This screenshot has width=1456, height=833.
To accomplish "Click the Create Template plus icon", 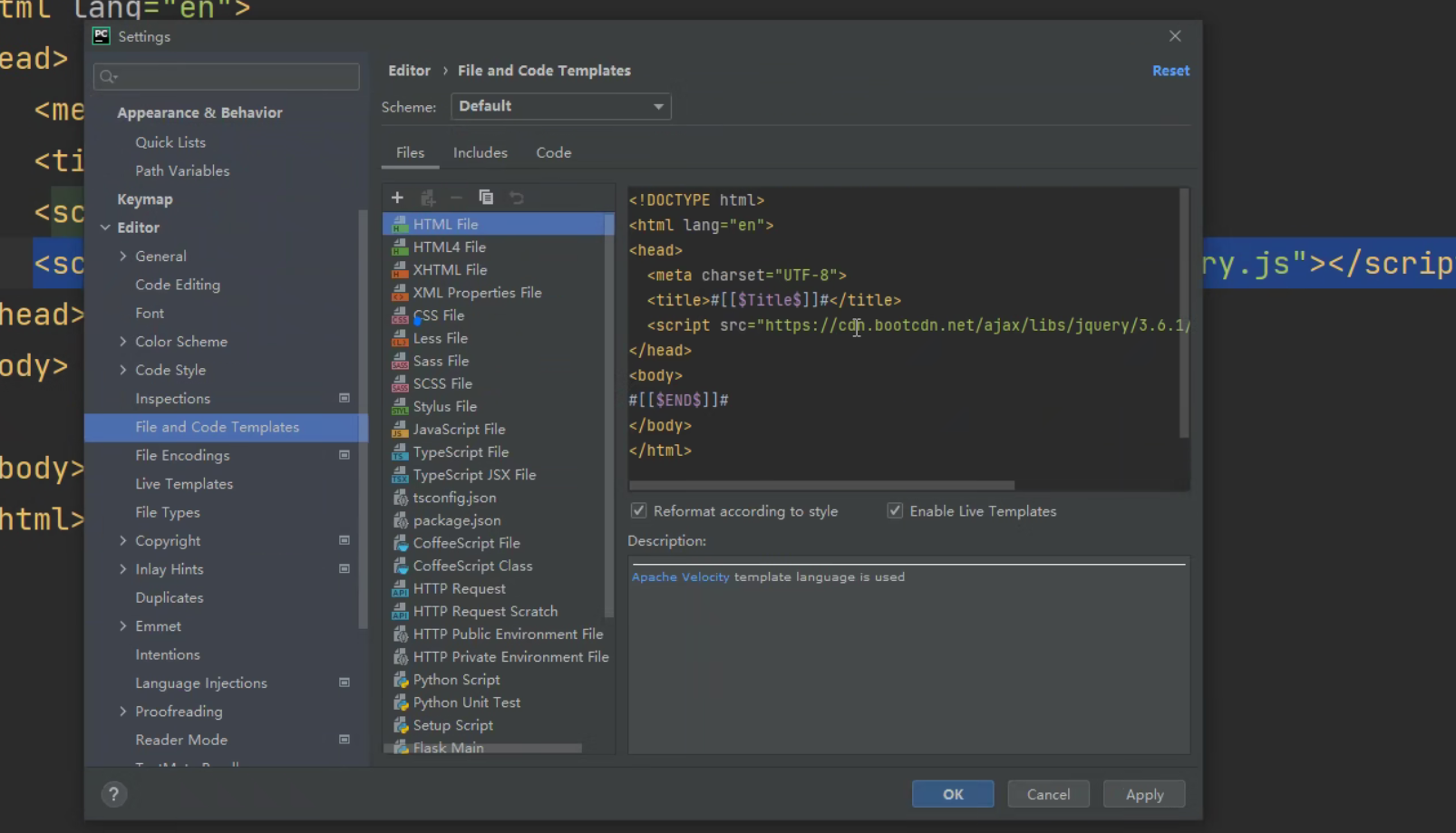I will [x=397, y=198].
